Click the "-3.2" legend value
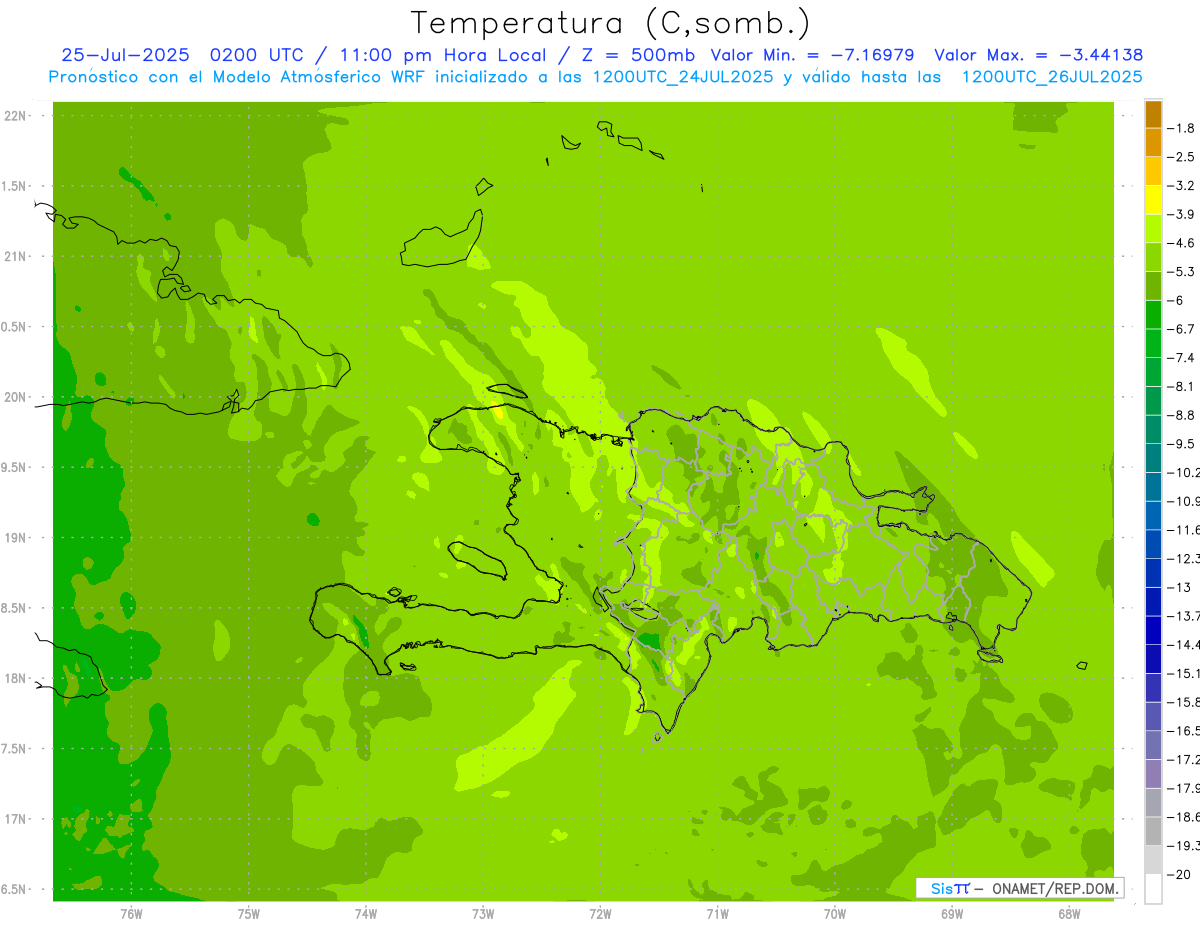The width and height of the screenshot is (1200, 927). pos(1182,186)
